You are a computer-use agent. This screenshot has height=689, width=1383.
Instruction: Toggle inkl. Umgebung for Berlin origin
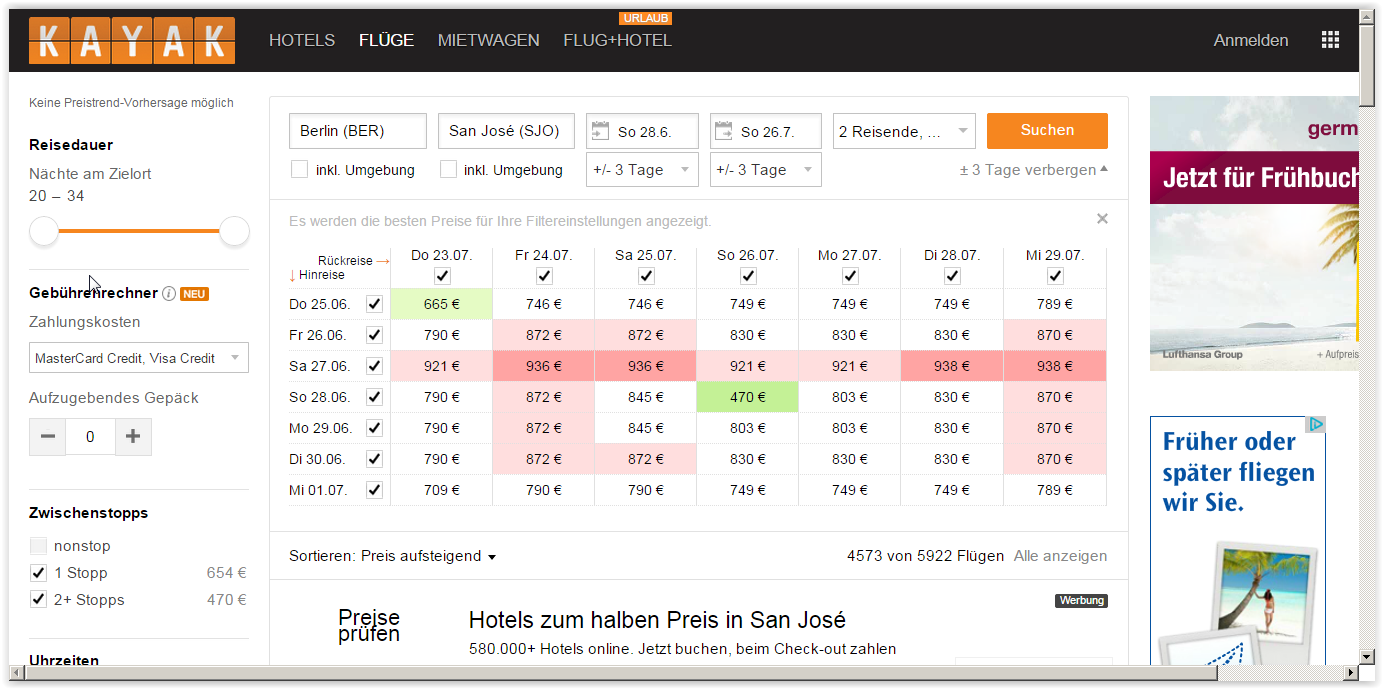coord(299,170)
